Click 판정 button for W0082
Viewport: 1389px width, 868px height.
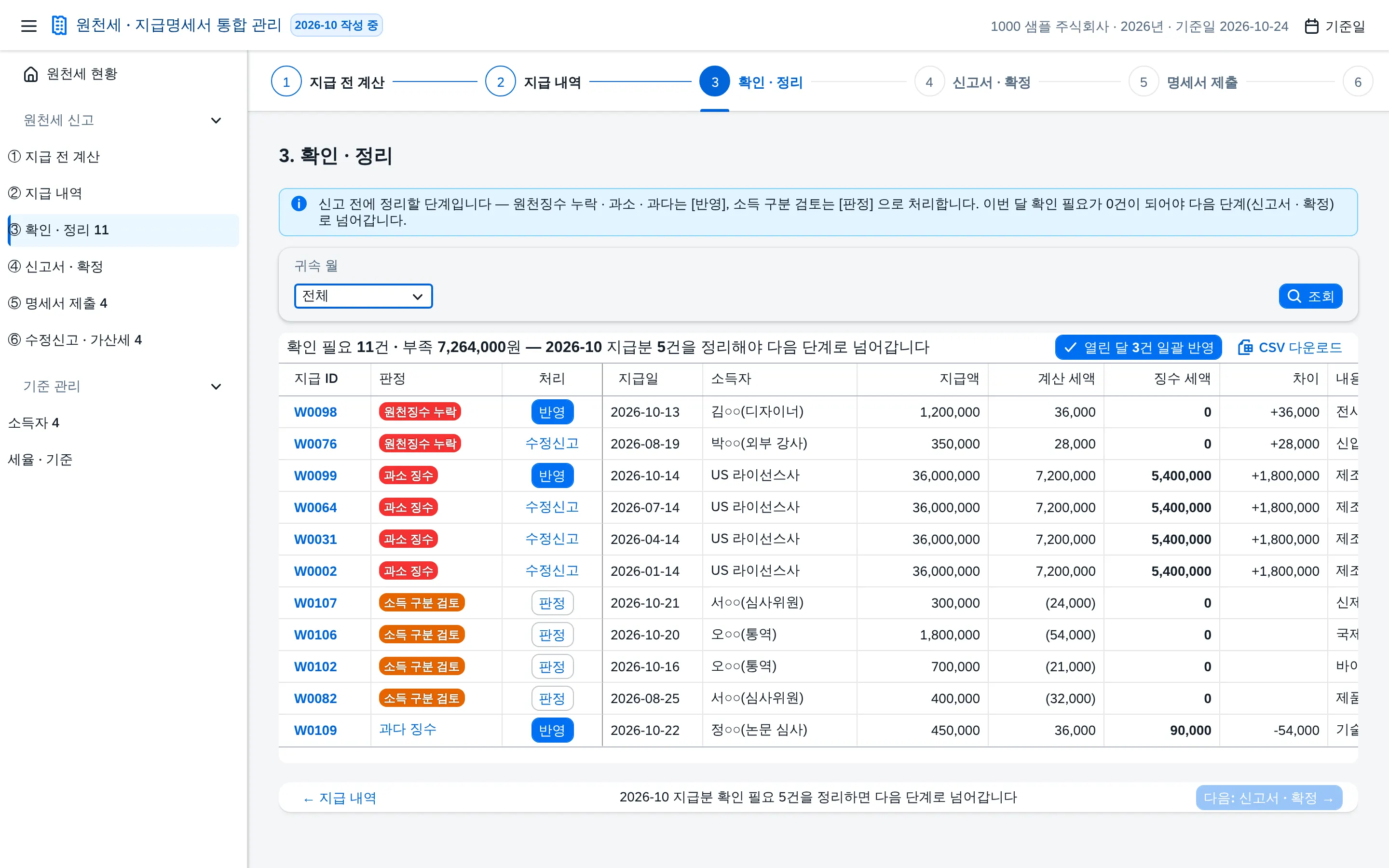(x=552, y=699)
